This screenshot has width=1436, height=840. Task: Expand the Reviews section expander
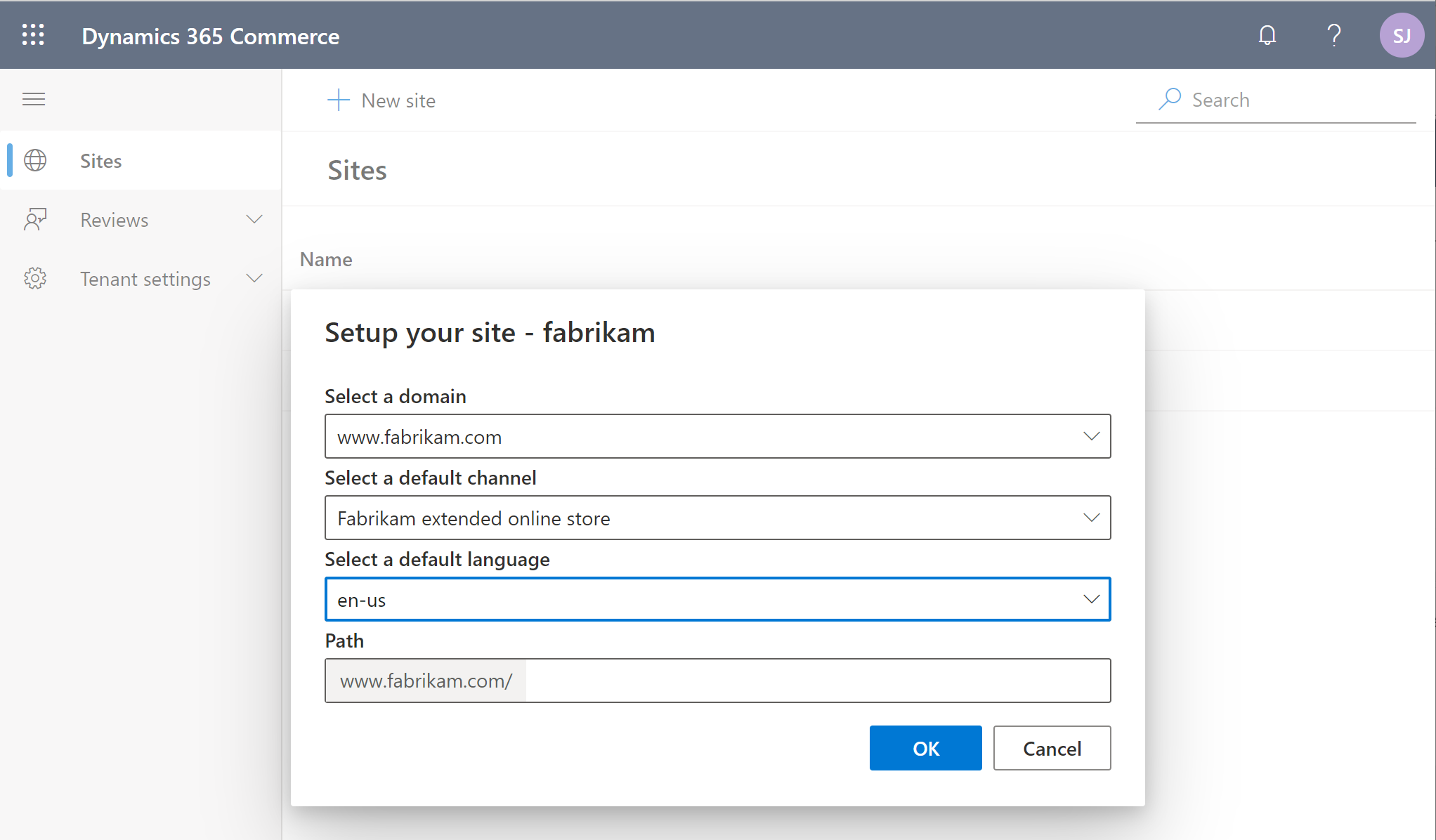254,218
